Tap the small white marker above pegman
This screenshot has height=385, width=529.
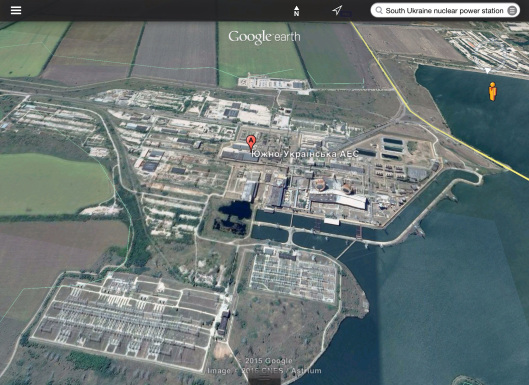487,71
